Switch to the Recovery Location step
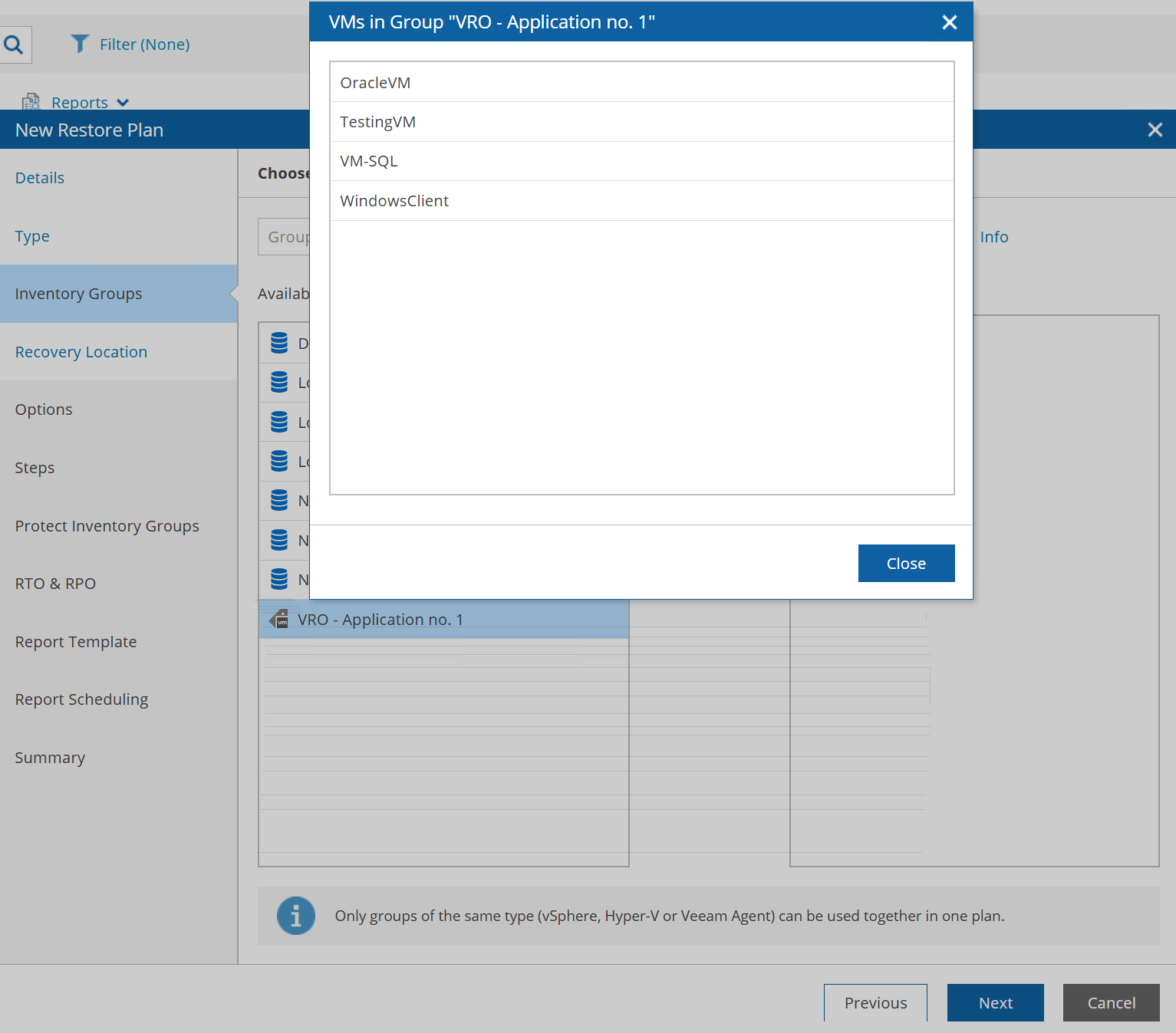This screenshot has height=1033, width=1176. pos(81,352)
